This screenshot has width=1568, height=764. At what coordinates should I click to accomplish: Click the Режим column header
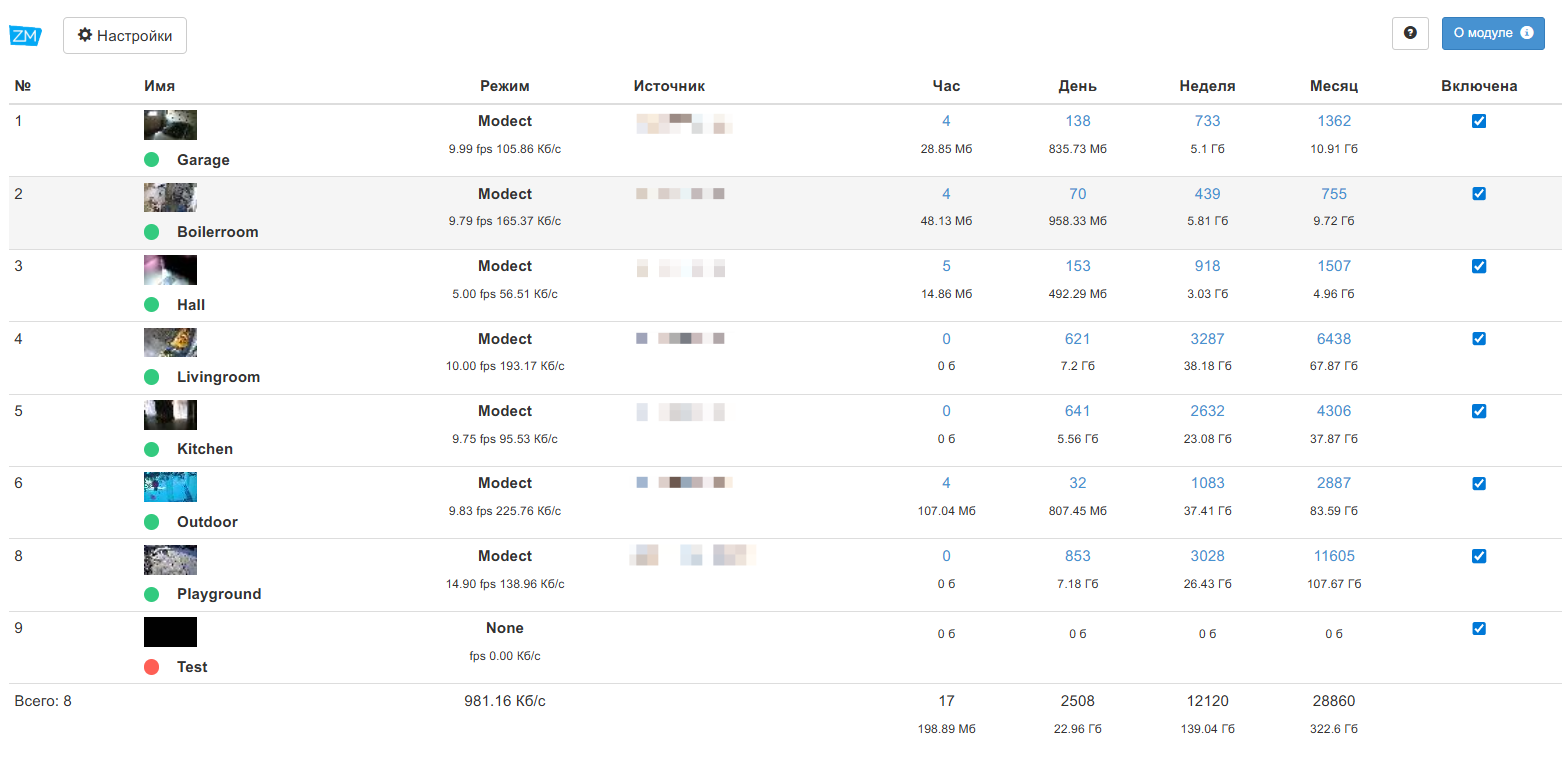tap(504, 86)
